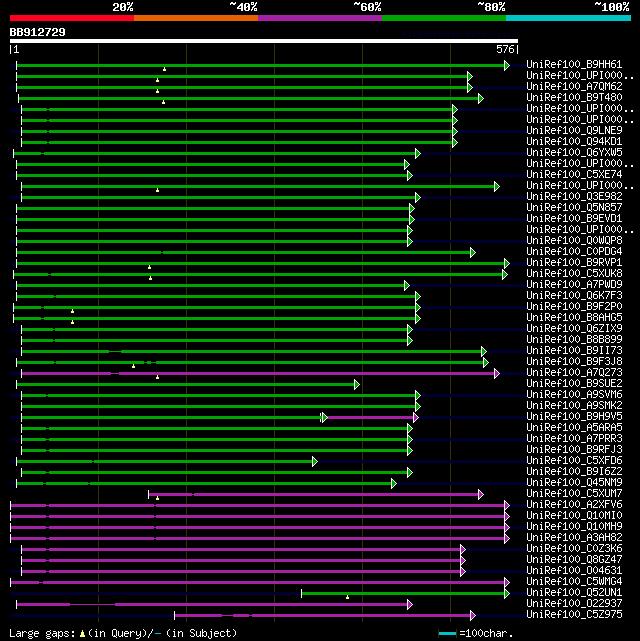This screenshot has width=640, height=641.
Task: Click the arrowhead ending the B9II73 alignment
Action: (x=484, y=352)
